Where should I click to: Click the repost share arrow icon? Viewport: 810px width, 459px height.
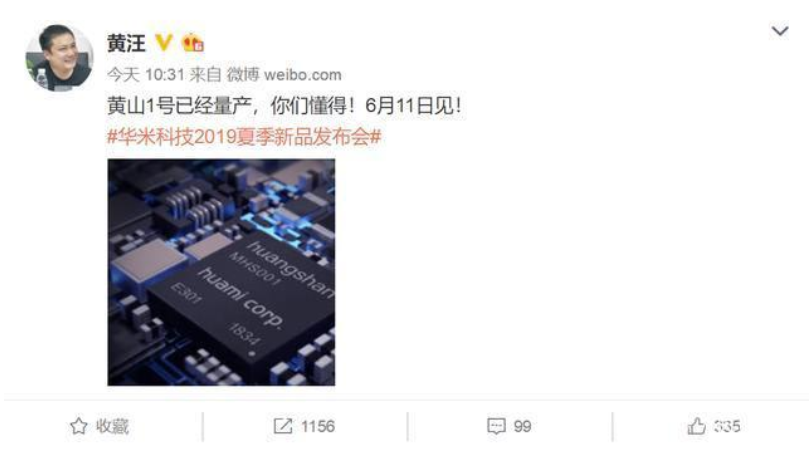[x=283, y=426]
